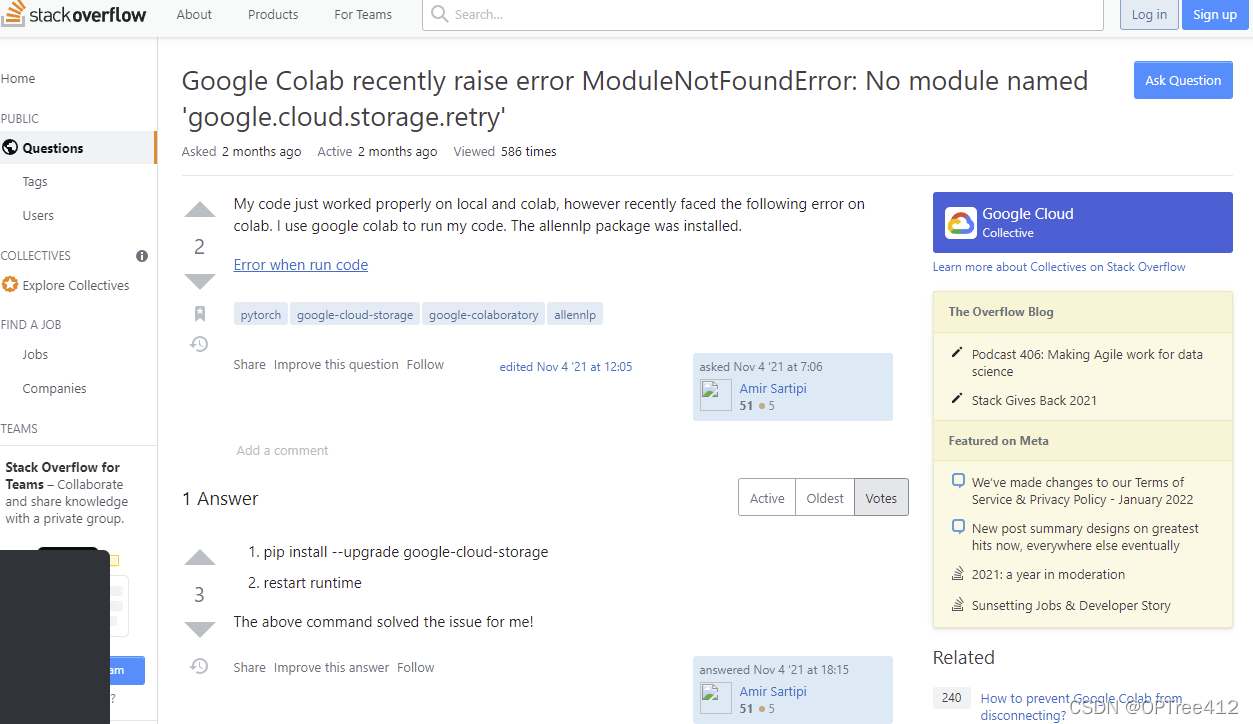Sign up for an account
Screen dimensions: 1253x724
click(1214, 14)
